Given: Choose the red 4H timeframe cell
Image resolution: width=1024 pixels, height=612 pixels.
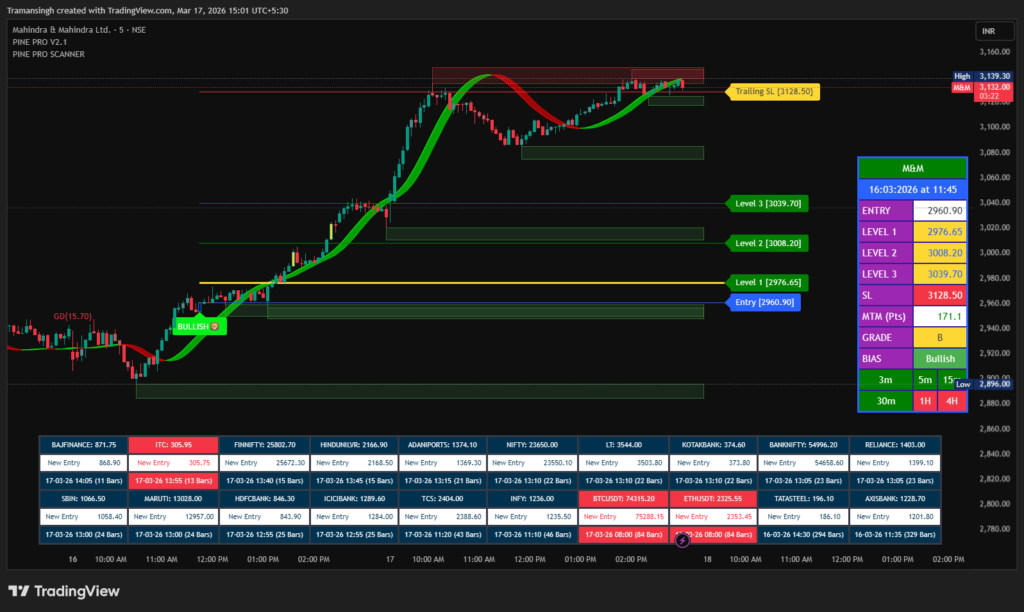Looking at the screenshot, I should point(952,401).
